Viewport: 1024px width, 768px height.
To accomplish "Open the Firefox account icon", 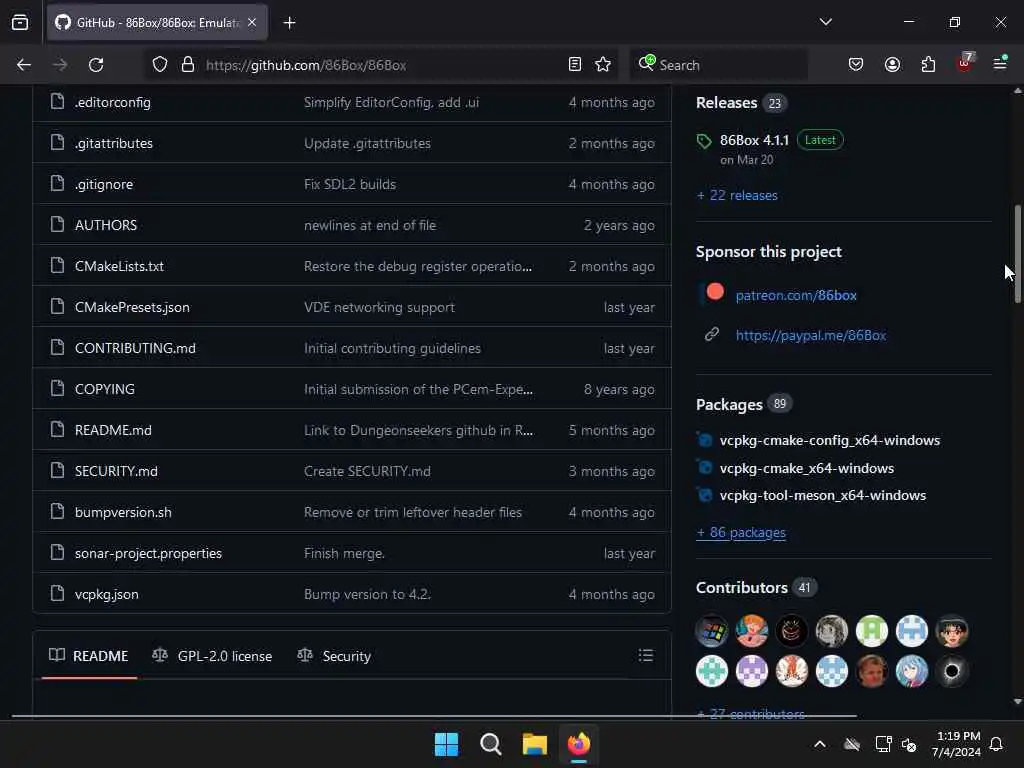I will coord(892,65).
